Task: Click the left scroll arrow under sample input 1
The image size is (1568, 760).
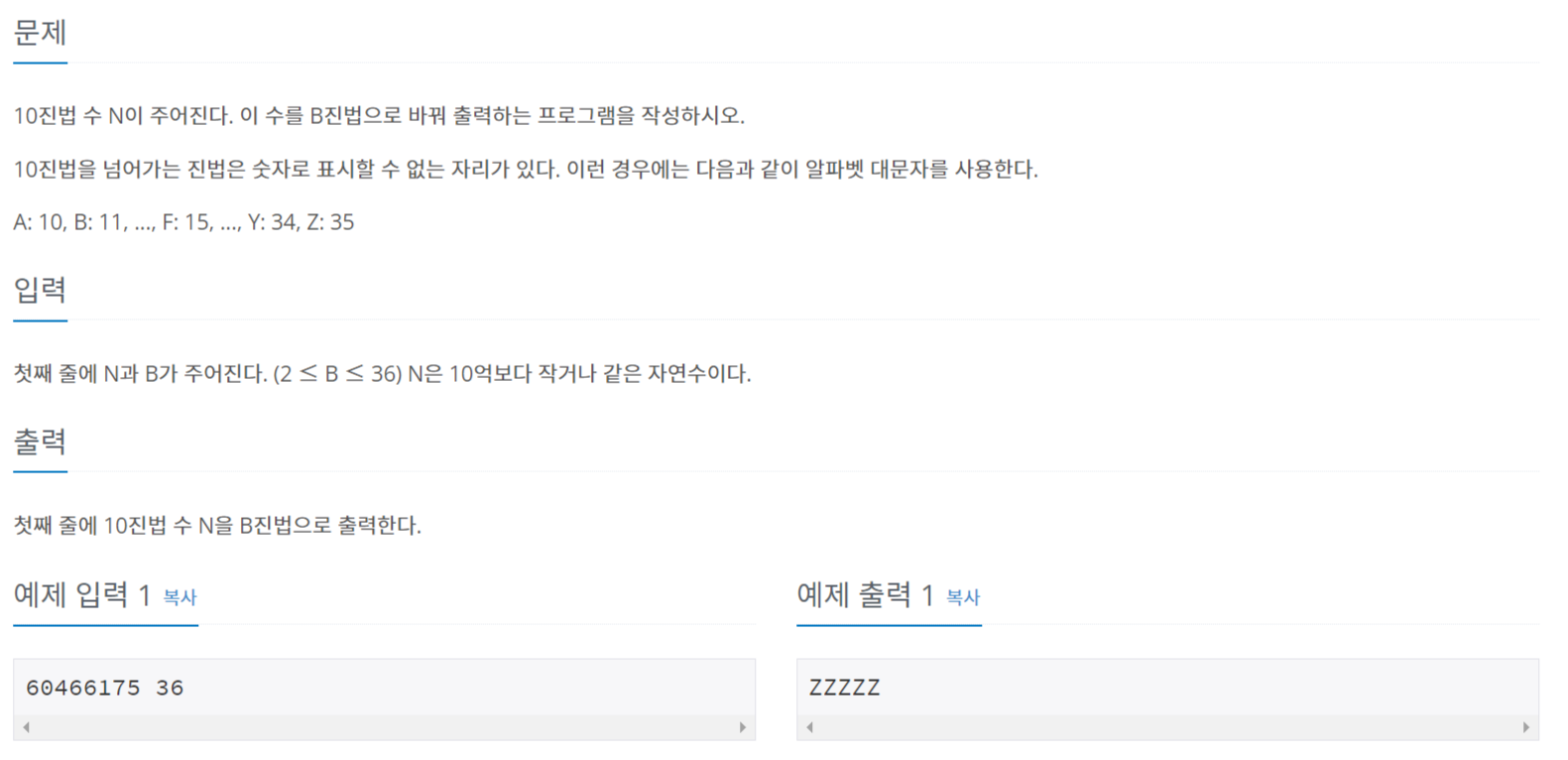Action: coord(26,727)
